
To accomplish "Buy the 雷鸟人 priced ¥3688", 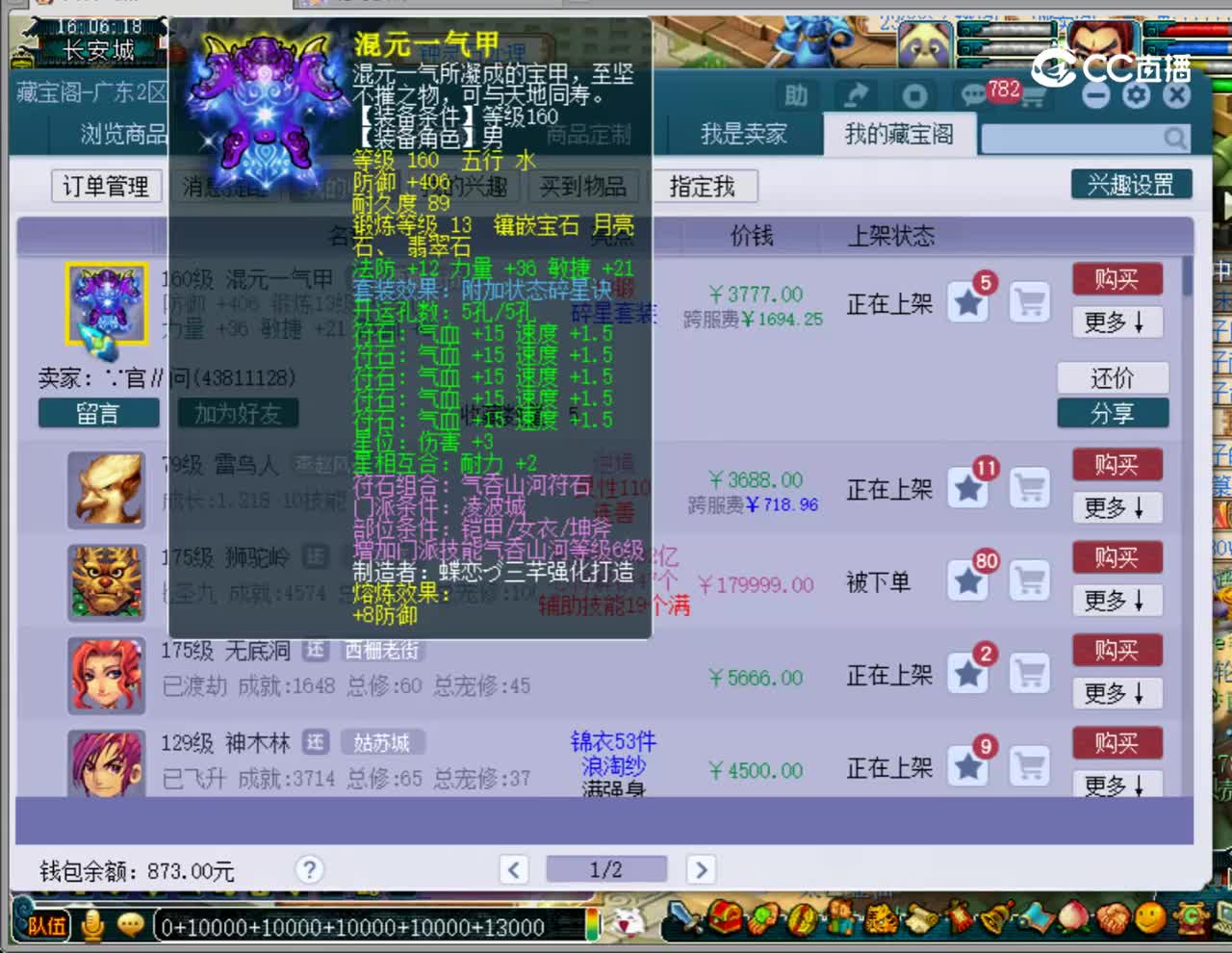I will [1116, 465].
